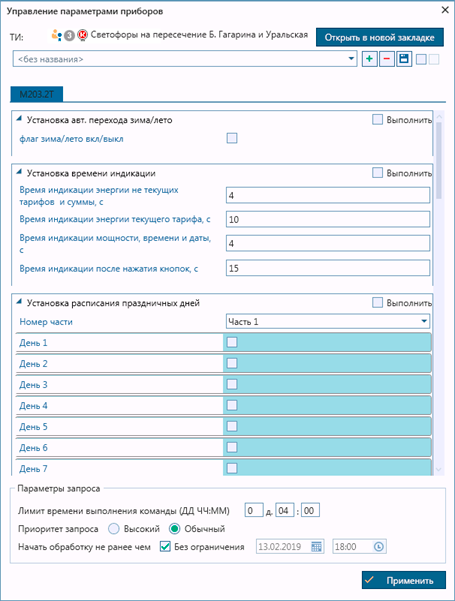Click the red minus remove-template icon
Image resolution: width=455 pixels, height=601 pixels.
pyautogui.click(x=387, y=59)
